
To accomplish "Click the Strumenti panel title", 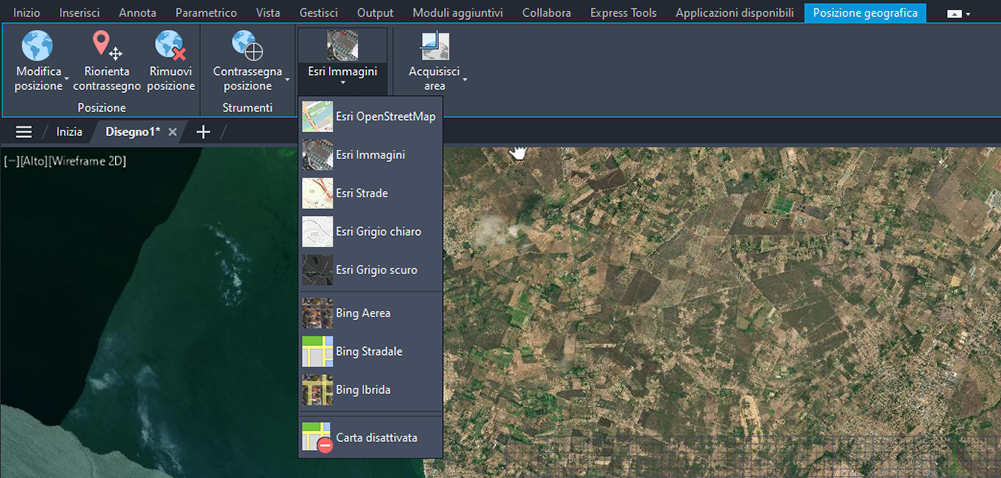I will (248, 108).
